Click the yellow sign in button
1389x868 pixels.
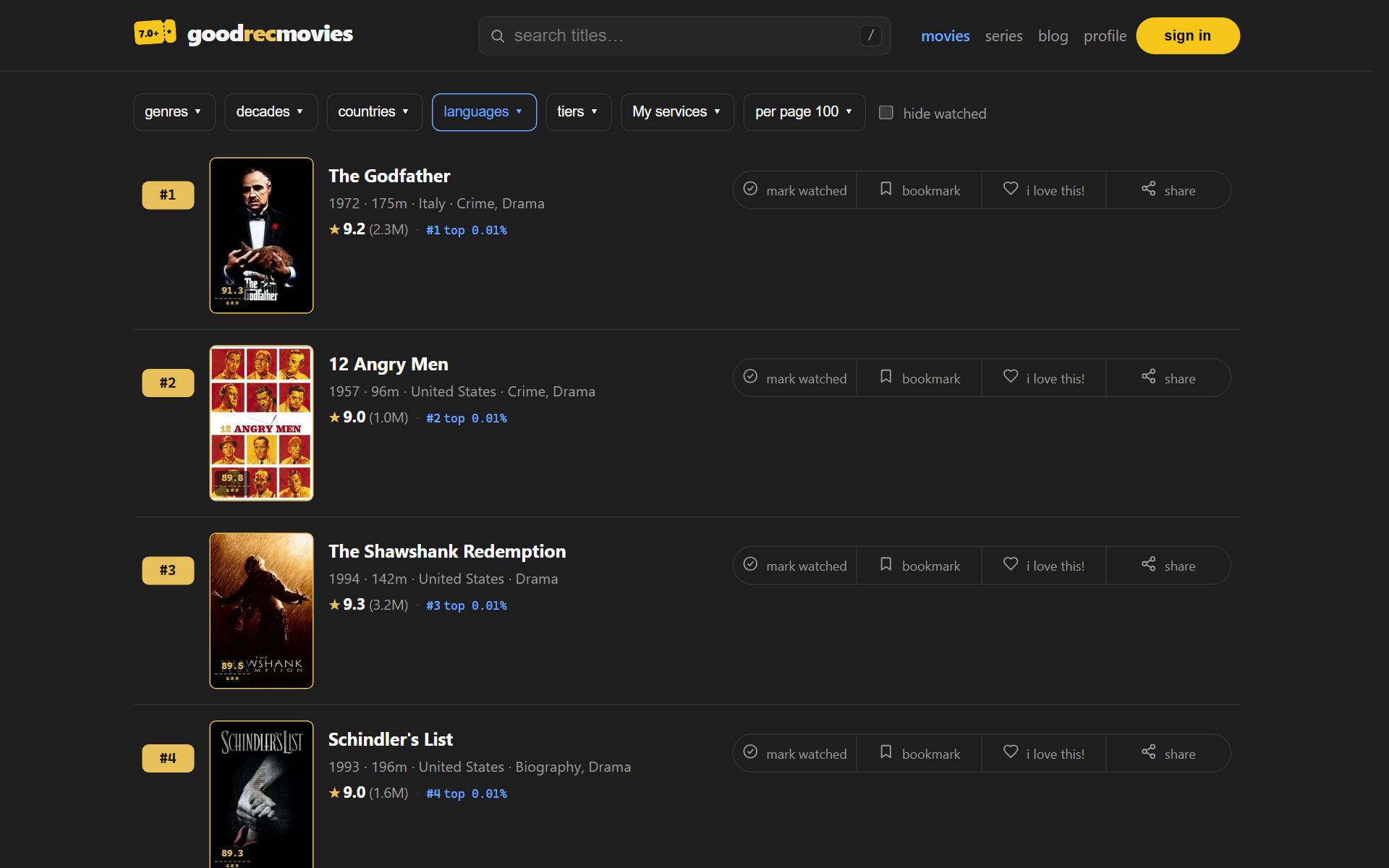pos(1187,35)
